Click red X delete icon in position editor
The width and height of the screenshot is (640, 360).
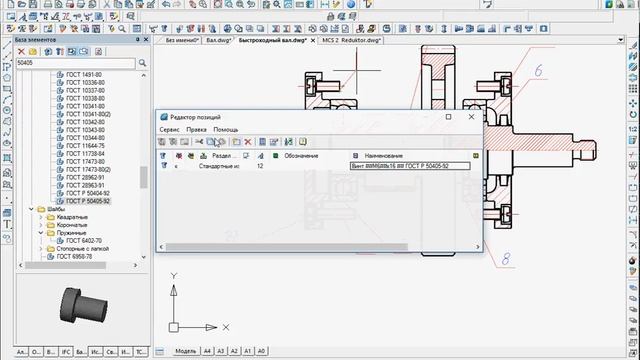pyautogui.click(x=248, y=142)
